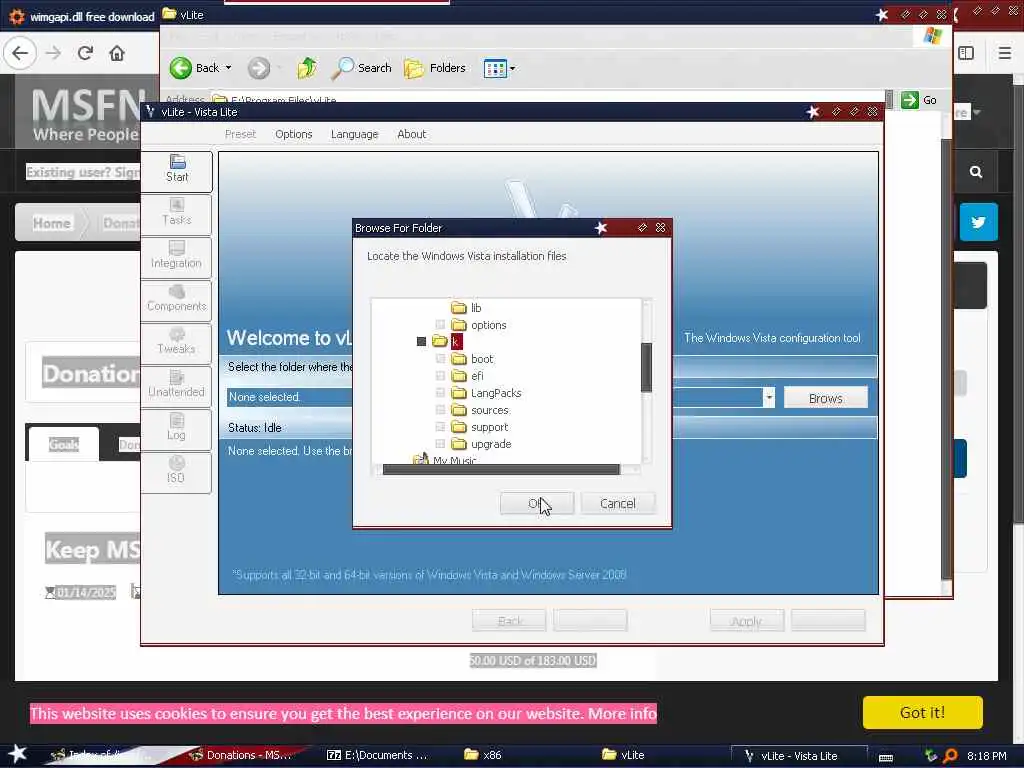Go Back in the vLite Explorer window
The width and height of the screenshot is (1024, 768).
(195, 68)
